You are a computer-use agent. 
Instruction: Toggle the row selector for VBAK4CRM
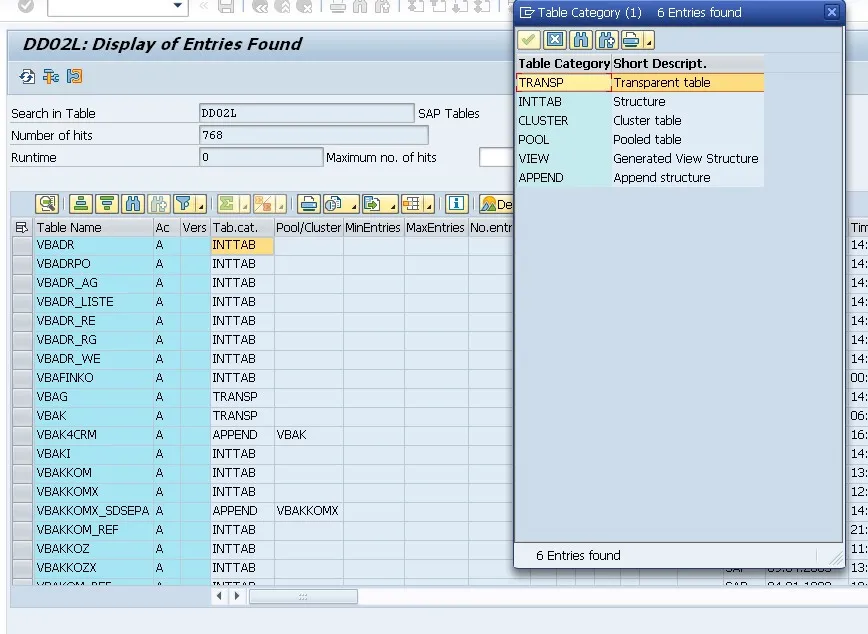tap(22, 435)
